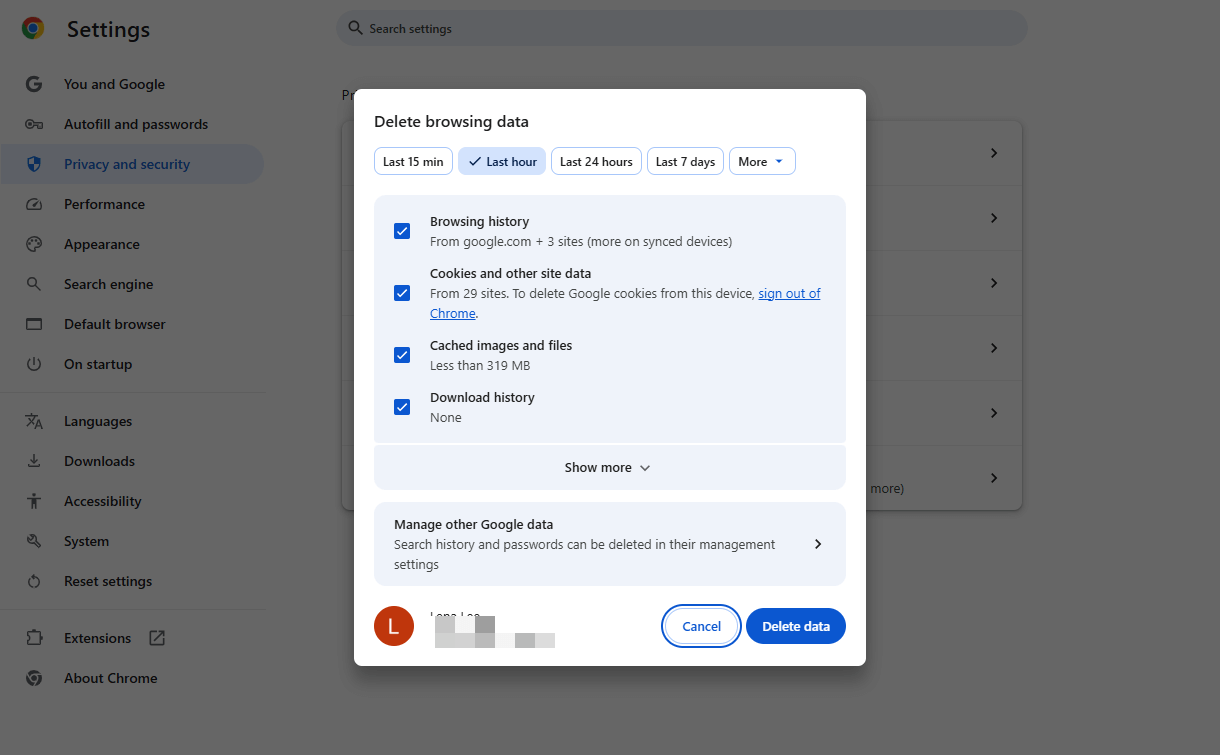Image resolution: width=1220 pixels, height=755 pixels.
Task: Click the Search engine magnifier icon
Action: click(34, 284)
